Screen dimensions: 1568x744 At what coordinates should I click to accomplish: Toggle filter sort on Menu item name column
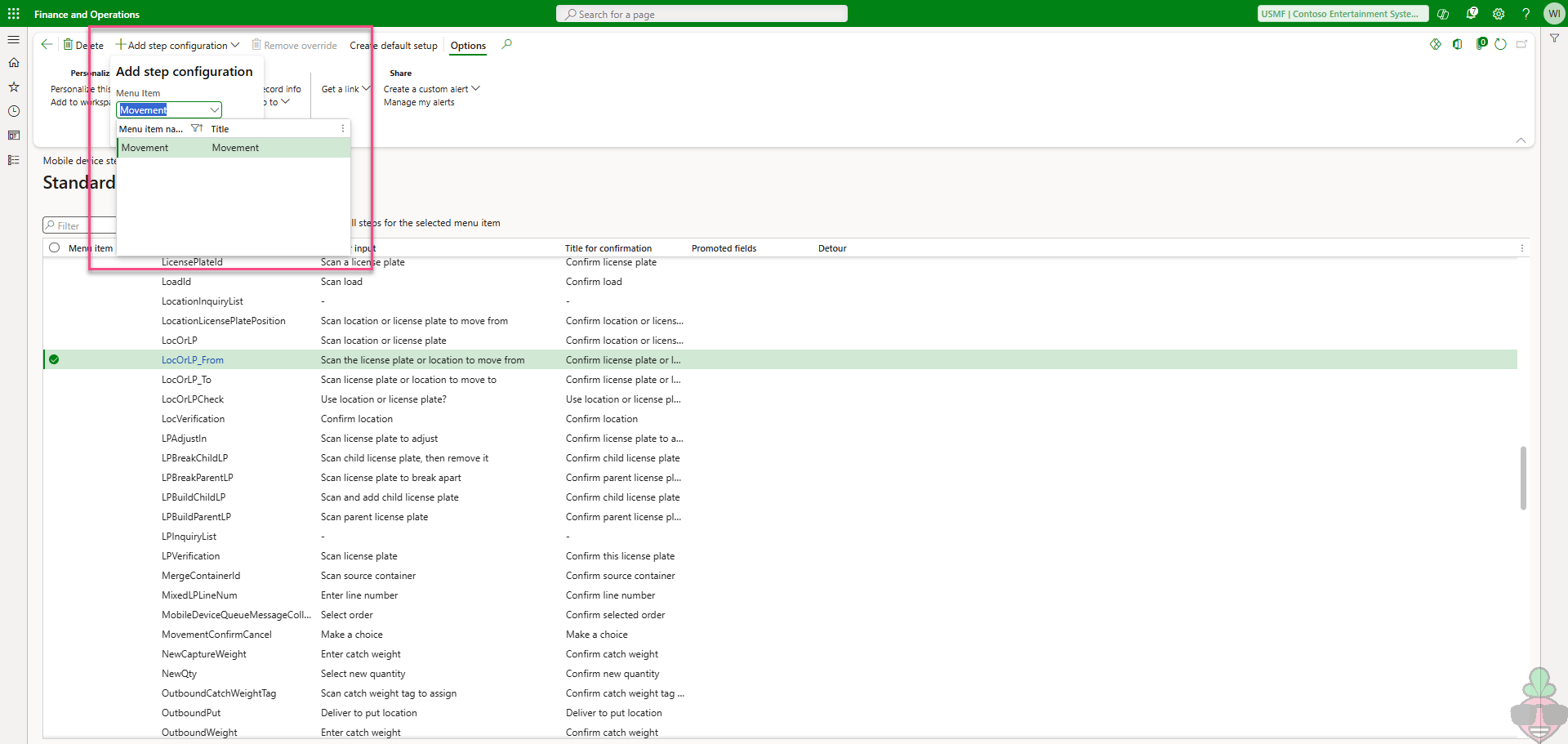point(197,129)
